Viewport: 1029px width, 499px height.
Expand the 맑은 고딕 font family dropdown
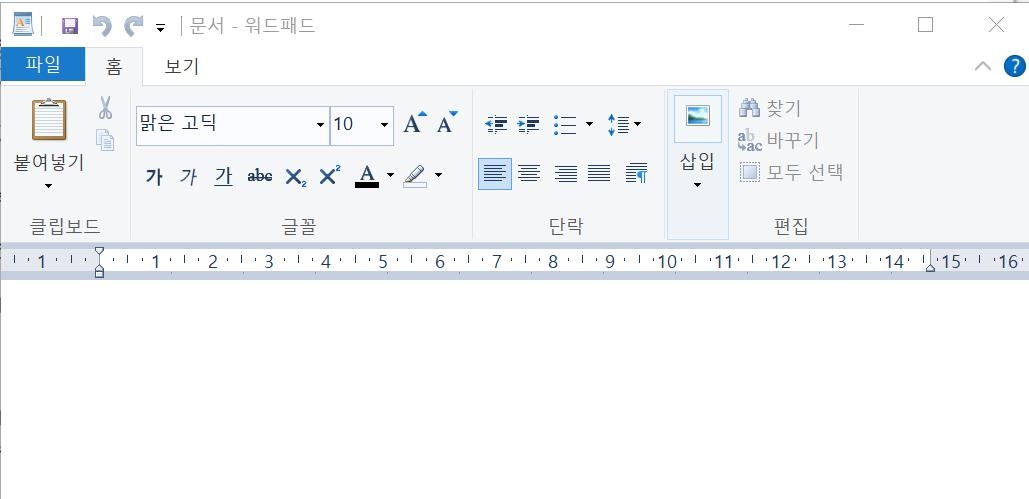point(320,125)
